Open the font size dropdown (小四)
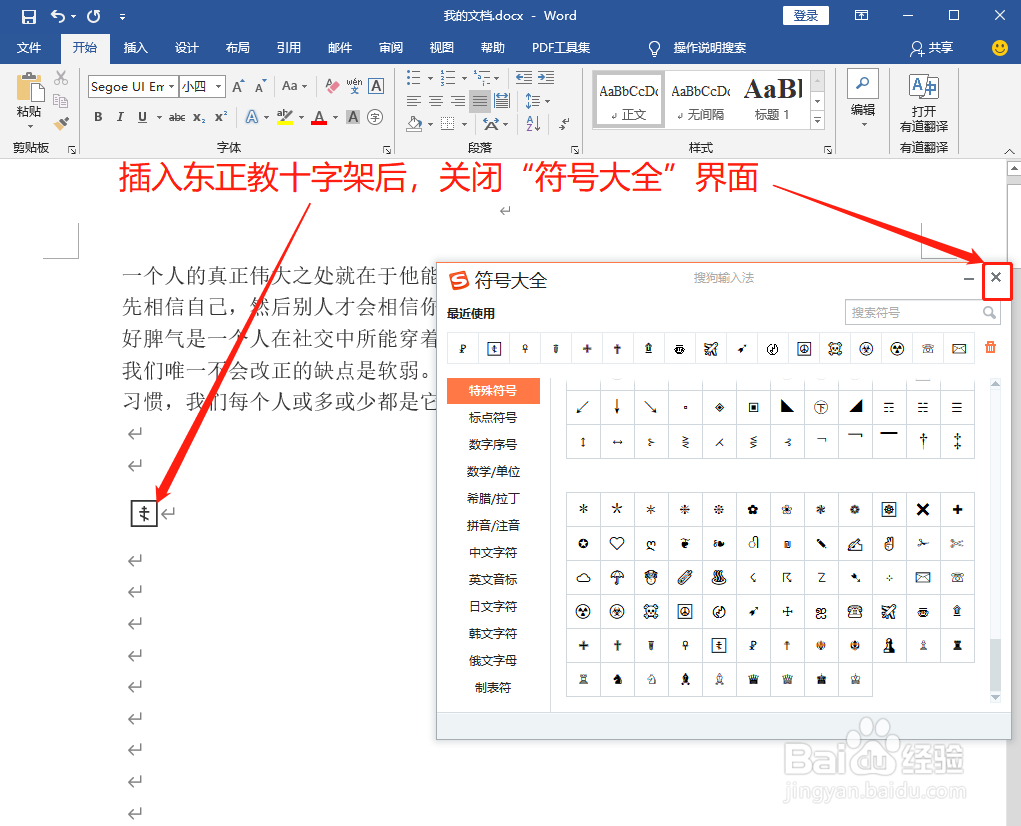 click(219, 87)
